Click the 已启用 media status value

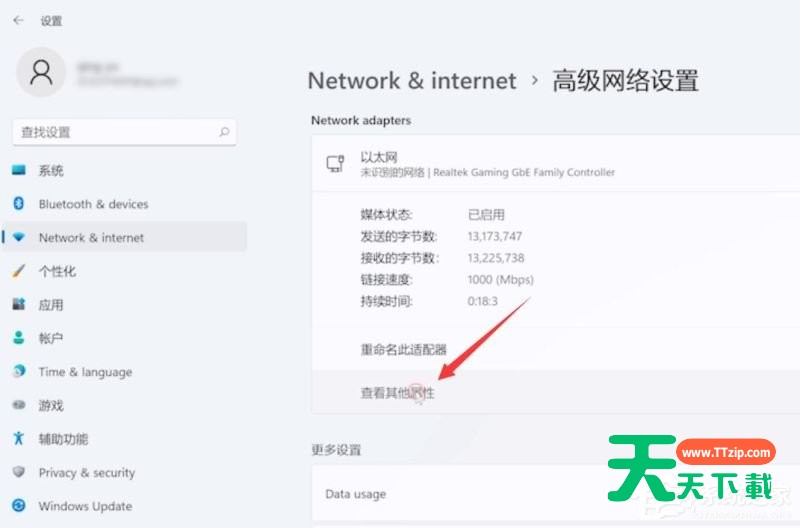coord(486,214)
